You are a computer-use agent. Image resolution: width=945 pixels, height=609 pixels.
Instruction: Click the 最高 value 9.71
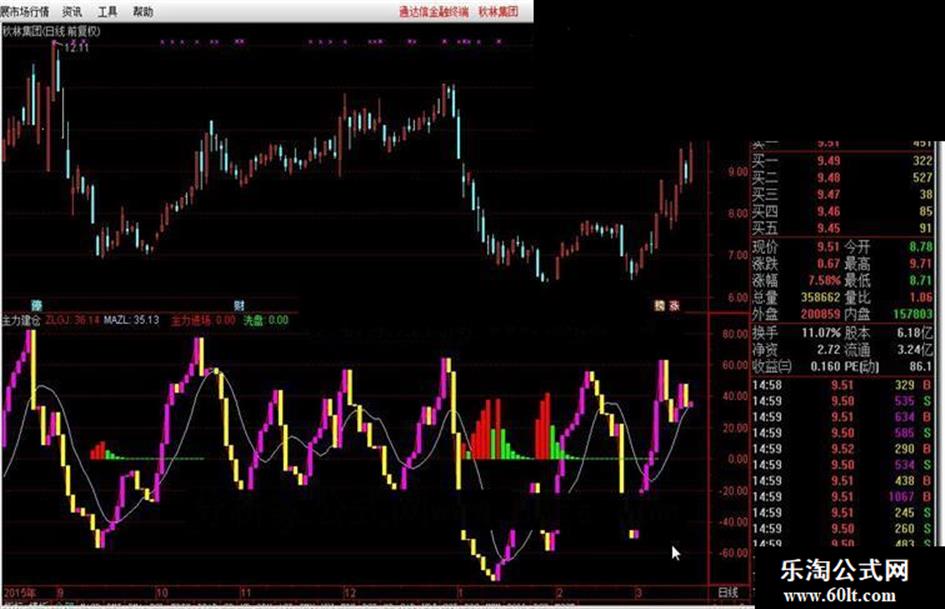921,264
